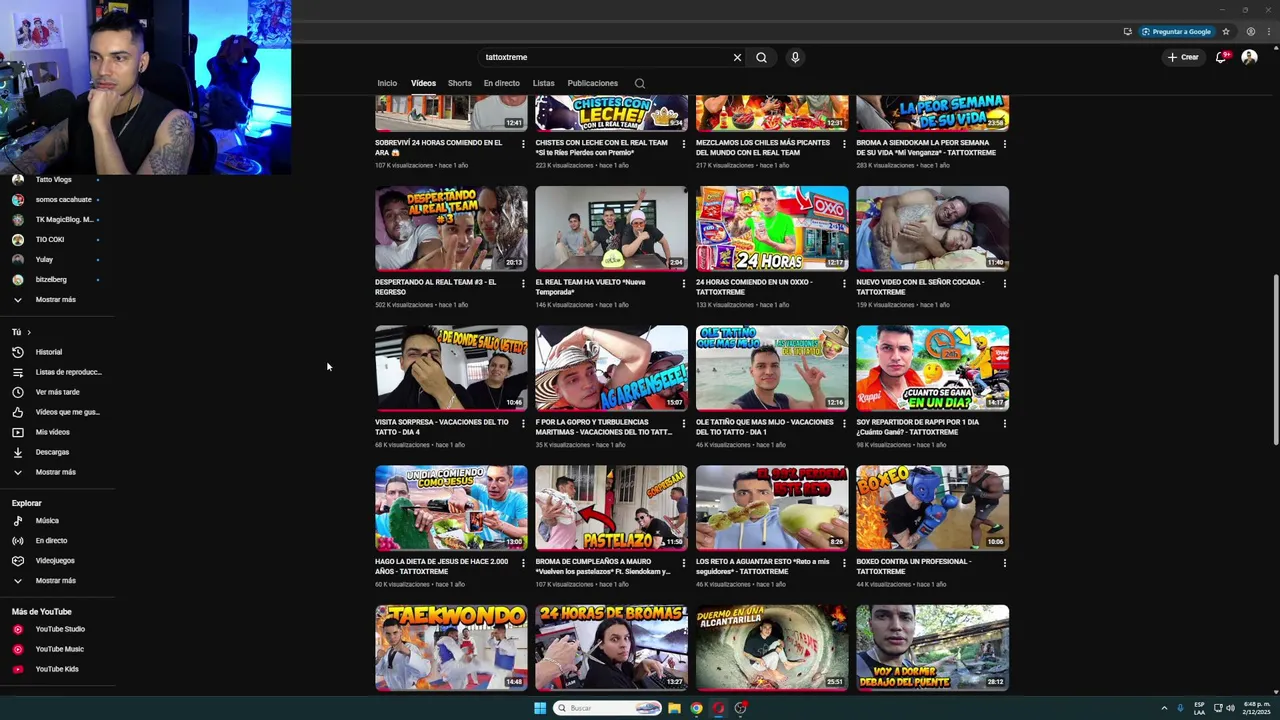Screen dimensions: 1280x720
Task: Switch to the Shorts tab
Action: (459, 83)
